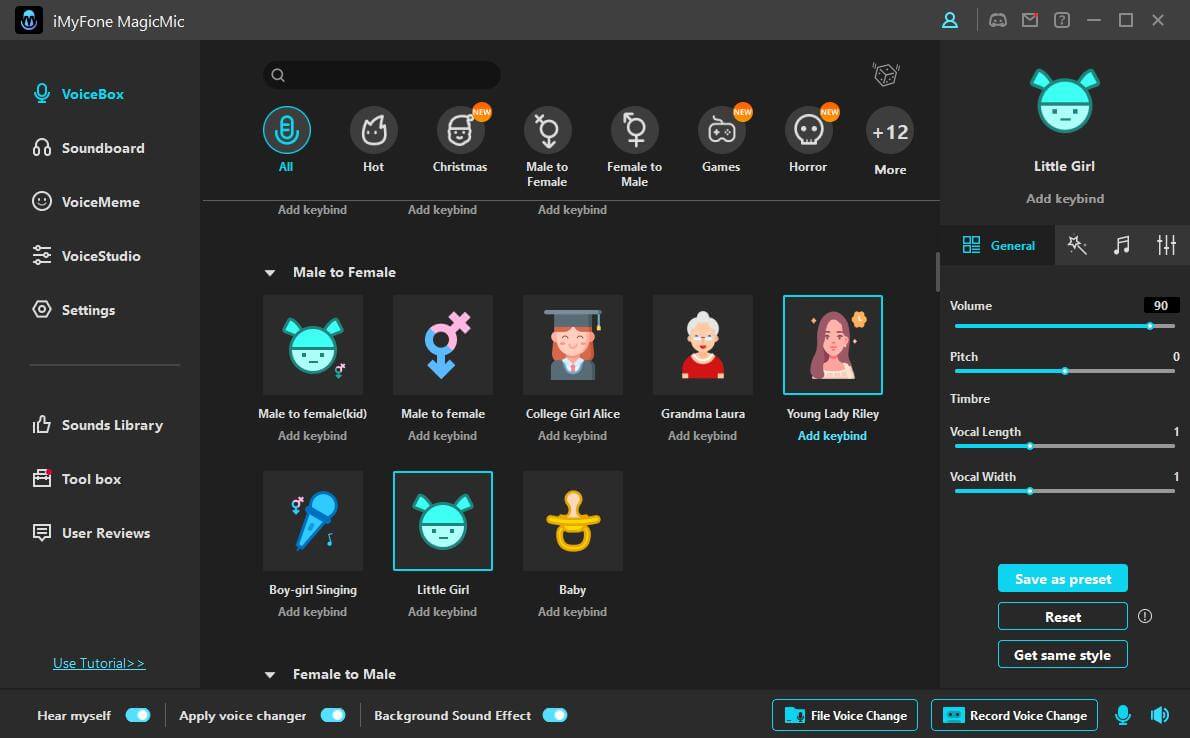The image size is (1190, 738).
Task: Add keybind for College Girl Alice
Action: click(572, 436)
